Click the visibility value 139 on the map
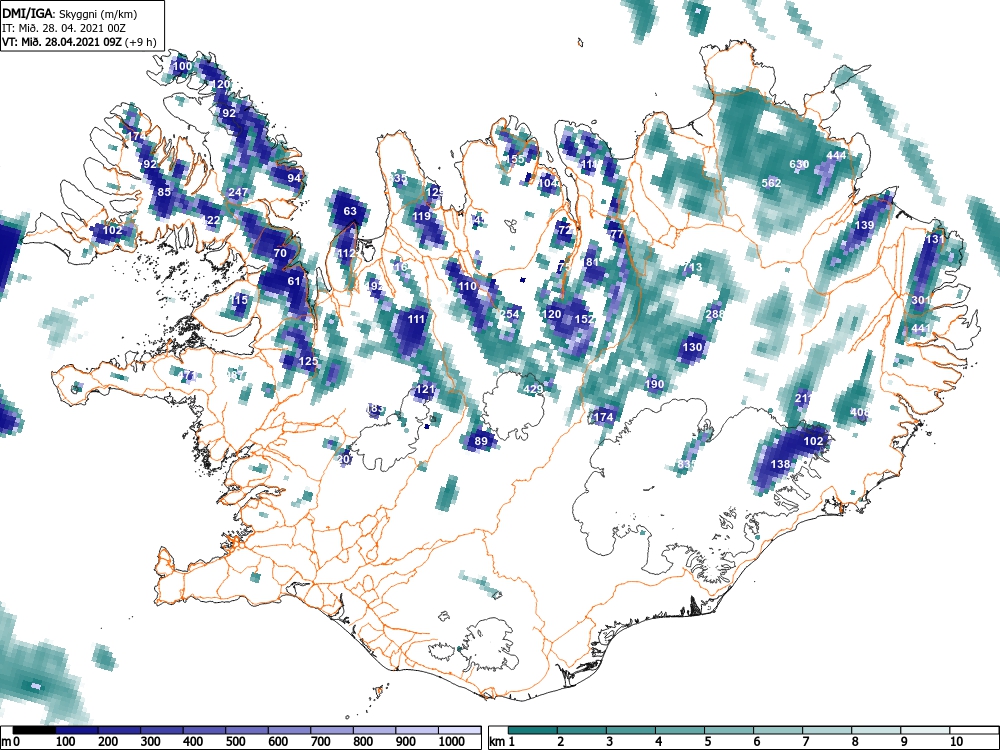 point(864,225)
